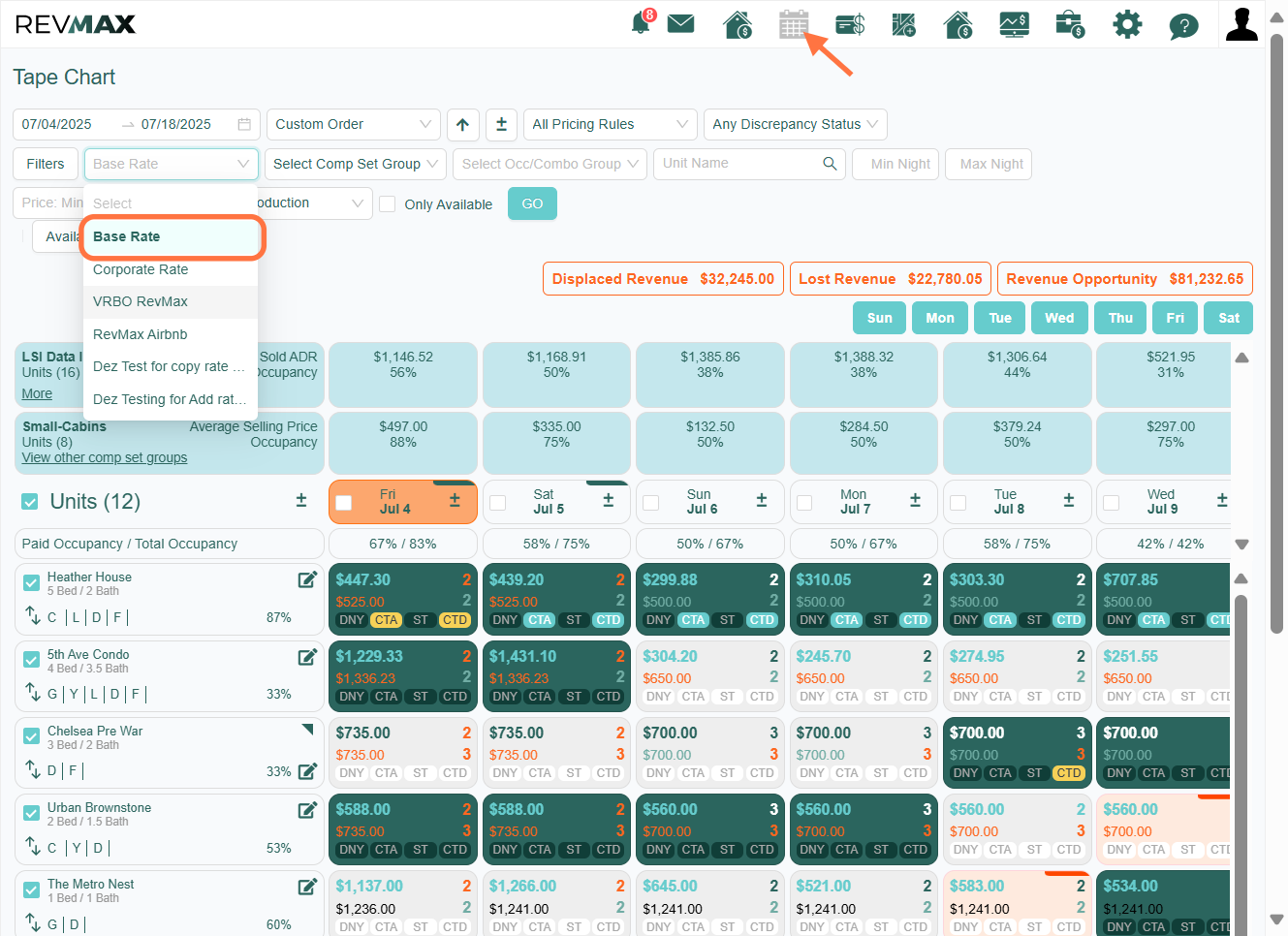Select Dez Testing for Add rate option

(x=171, y=399)
